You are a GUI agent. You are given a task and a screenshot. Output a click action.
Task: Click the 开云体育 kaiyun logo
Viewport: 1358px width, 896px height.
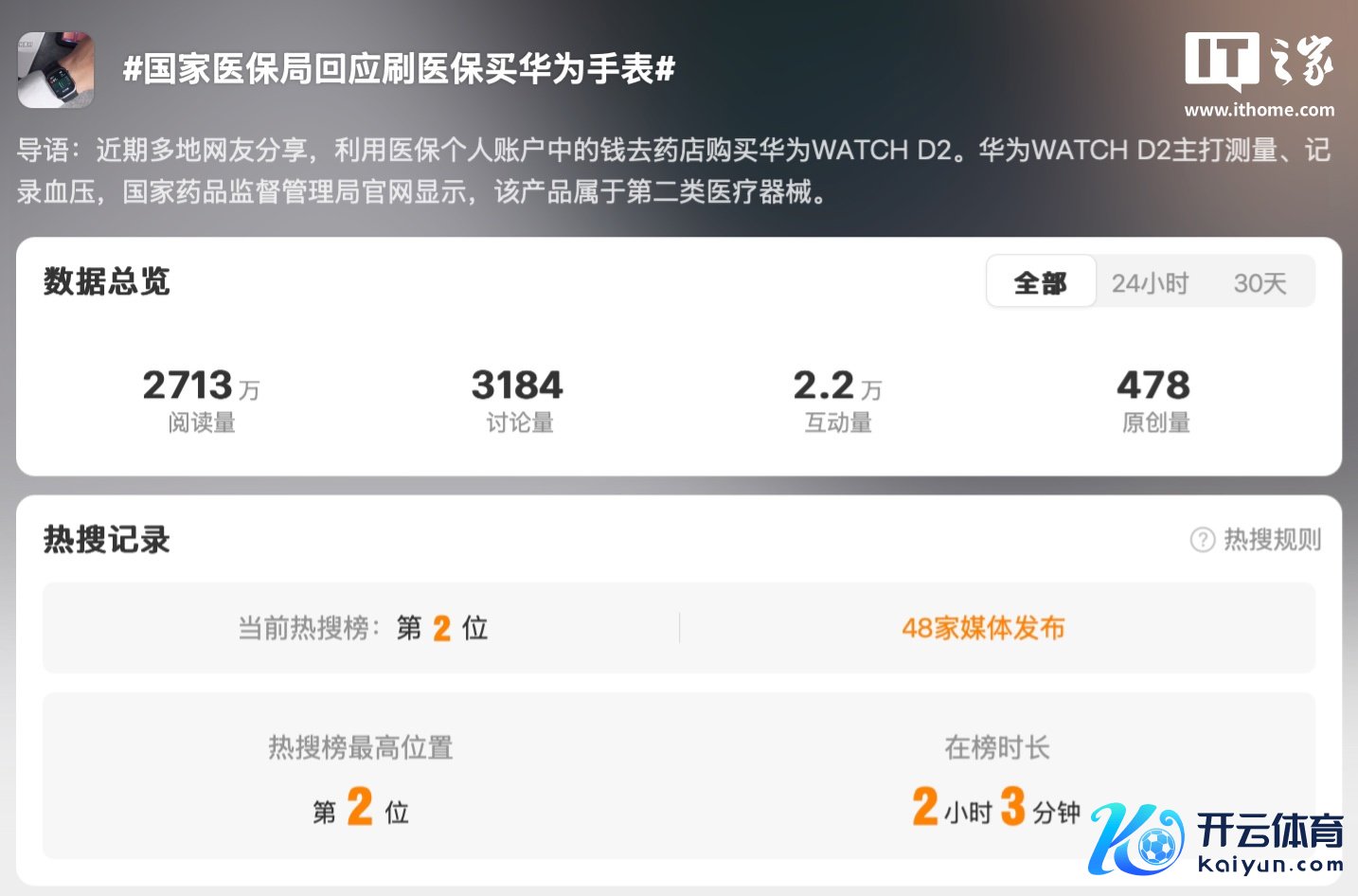coord(1216,839)
